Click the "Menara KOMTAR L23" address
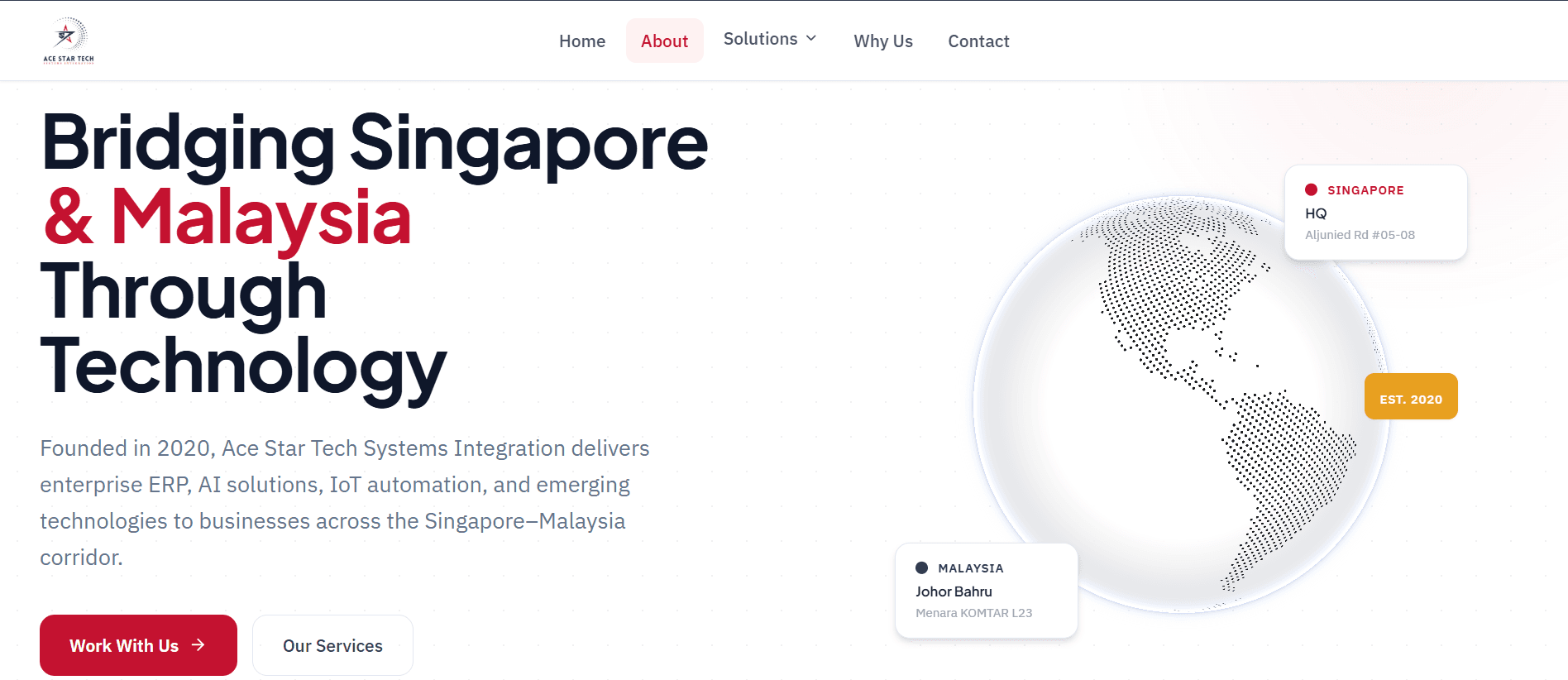Screen dimensions: 1568x680 click(973, 613)
